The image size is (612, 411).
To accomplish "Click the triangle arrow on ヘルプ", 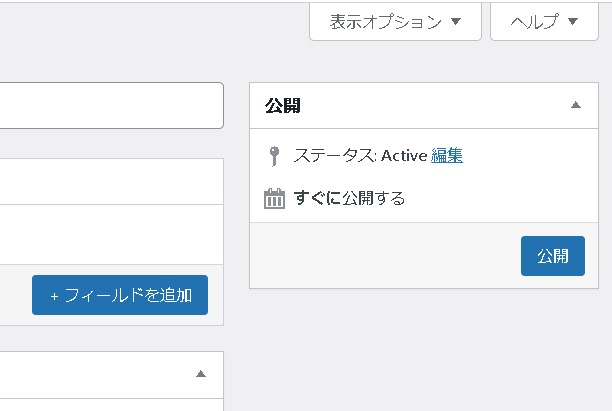I will pyautogui.click(x=573, y=21).
